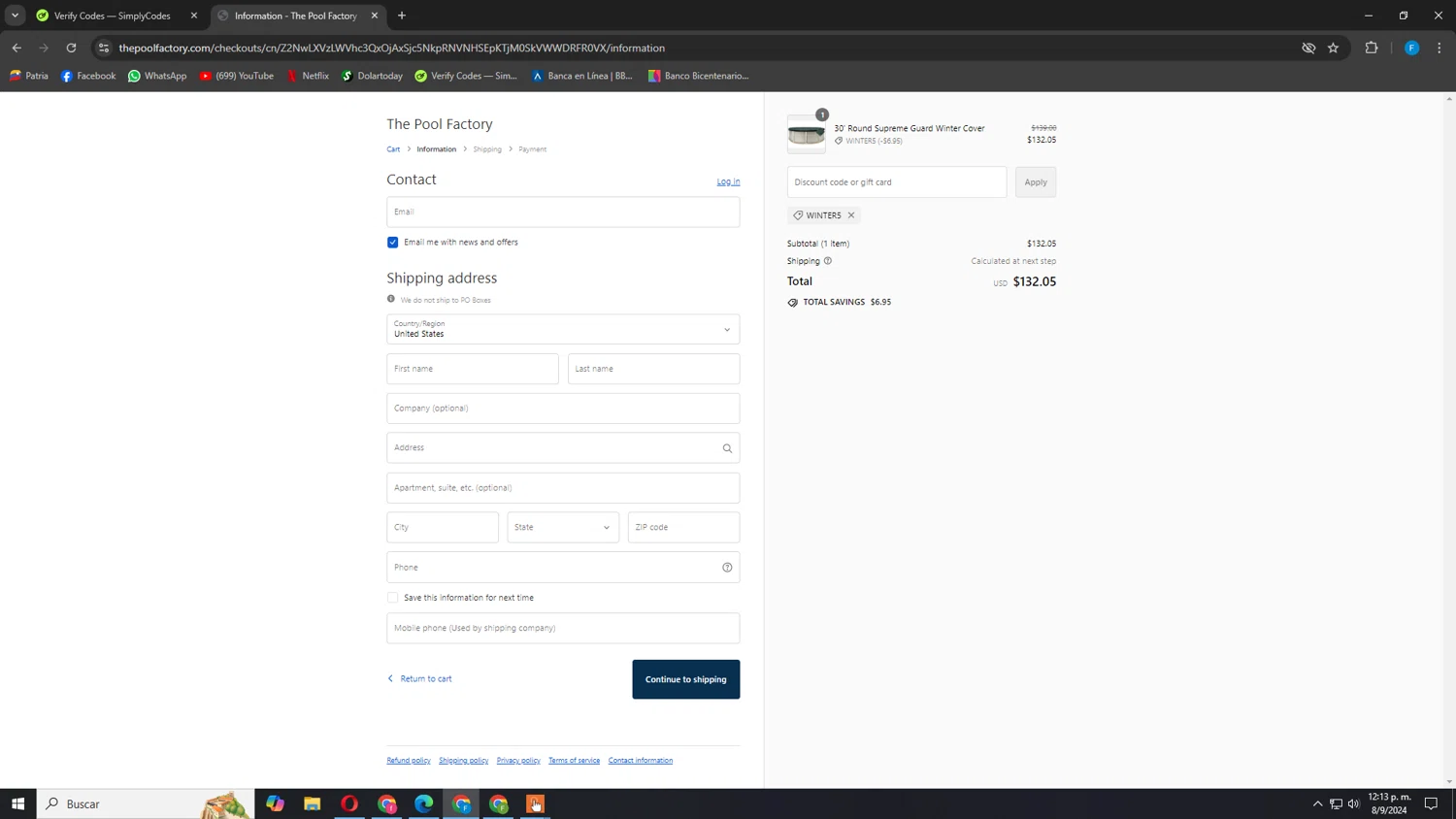The height and width of the screenshot is (819, 1456).
Task: Open the Privacy policy link
Action: pyautogui.click(x=518, y=761)
